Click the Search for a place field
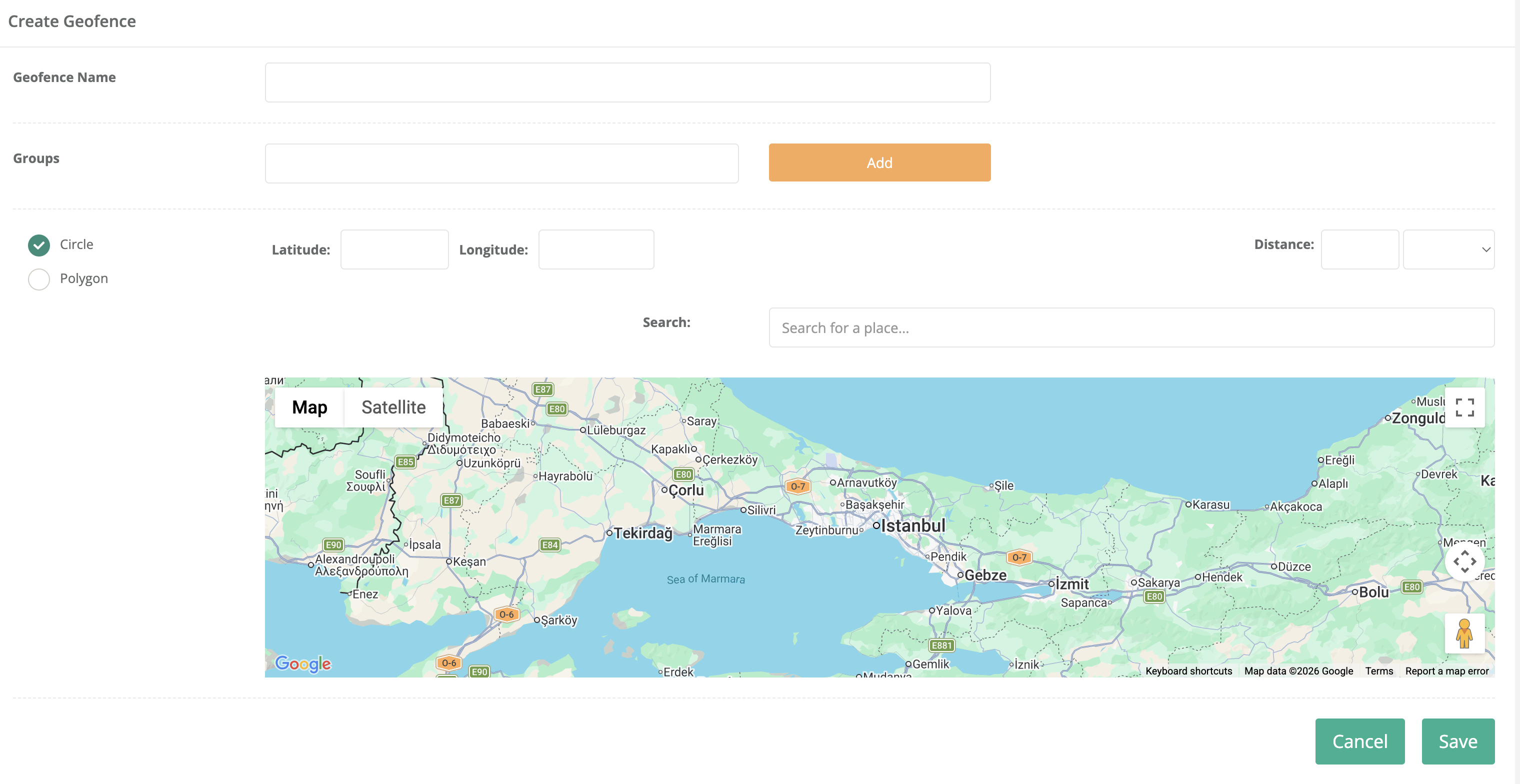The width and height of the screenshot is (1520, 784). (x=1130, y=327)
